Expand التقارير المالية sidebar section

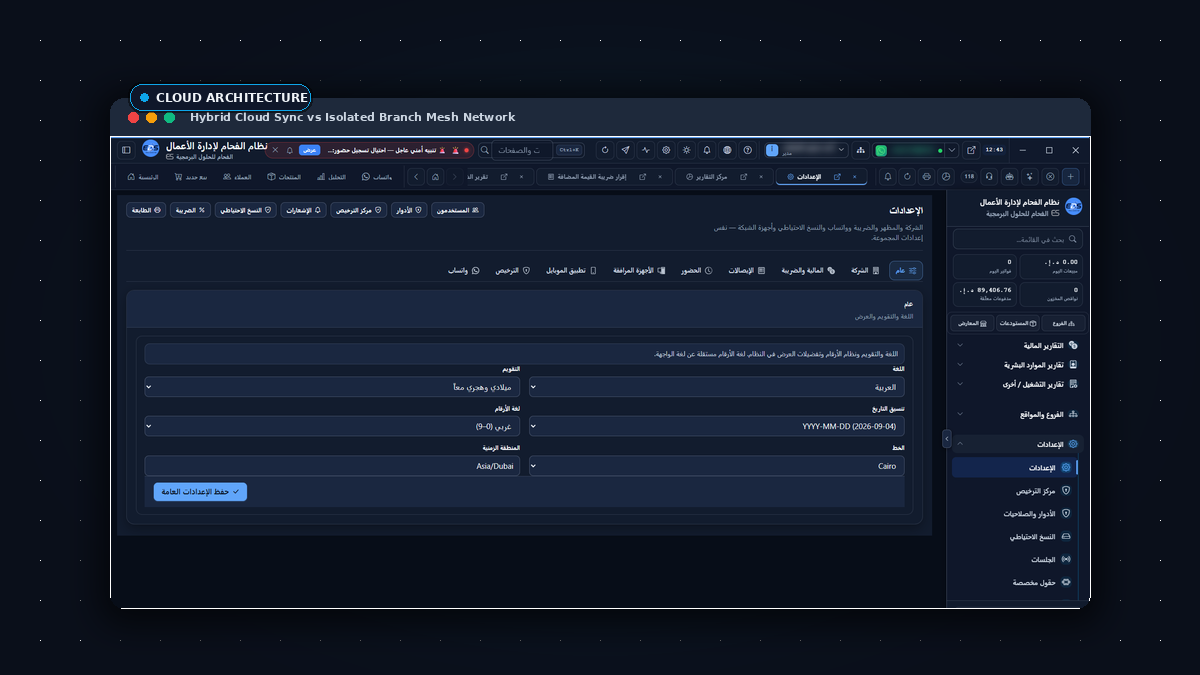pos(1015,345)
